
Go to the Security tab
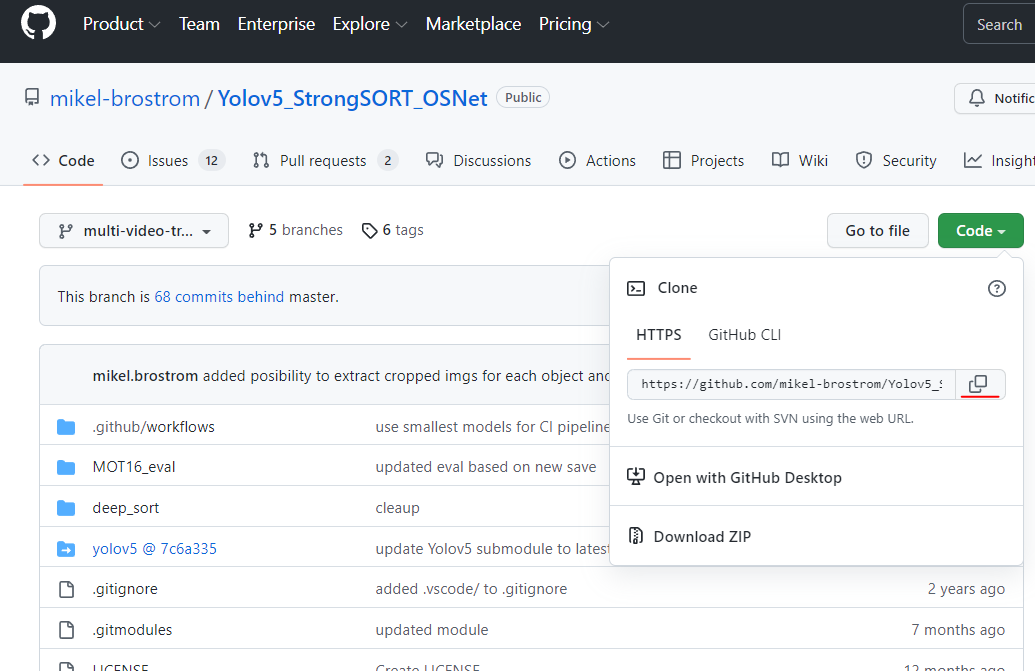(x=896, y=160)
